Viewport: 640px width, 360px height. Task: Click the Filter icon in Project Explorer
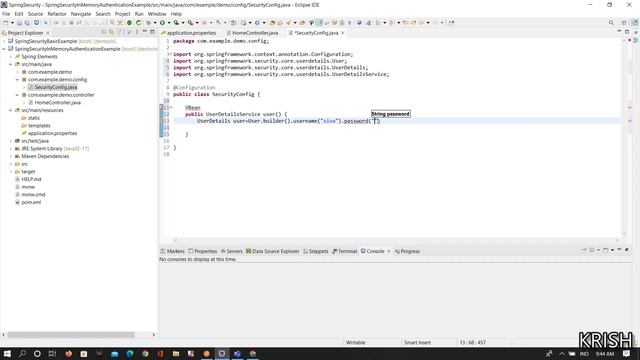(119, 32)
